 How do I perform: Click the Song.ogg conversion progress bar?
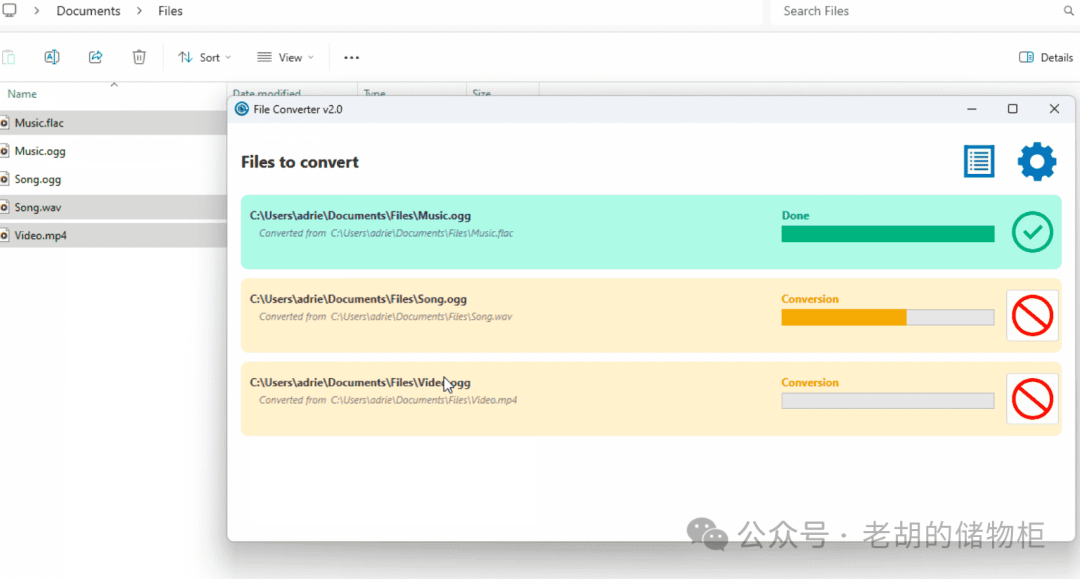(888, 317)
